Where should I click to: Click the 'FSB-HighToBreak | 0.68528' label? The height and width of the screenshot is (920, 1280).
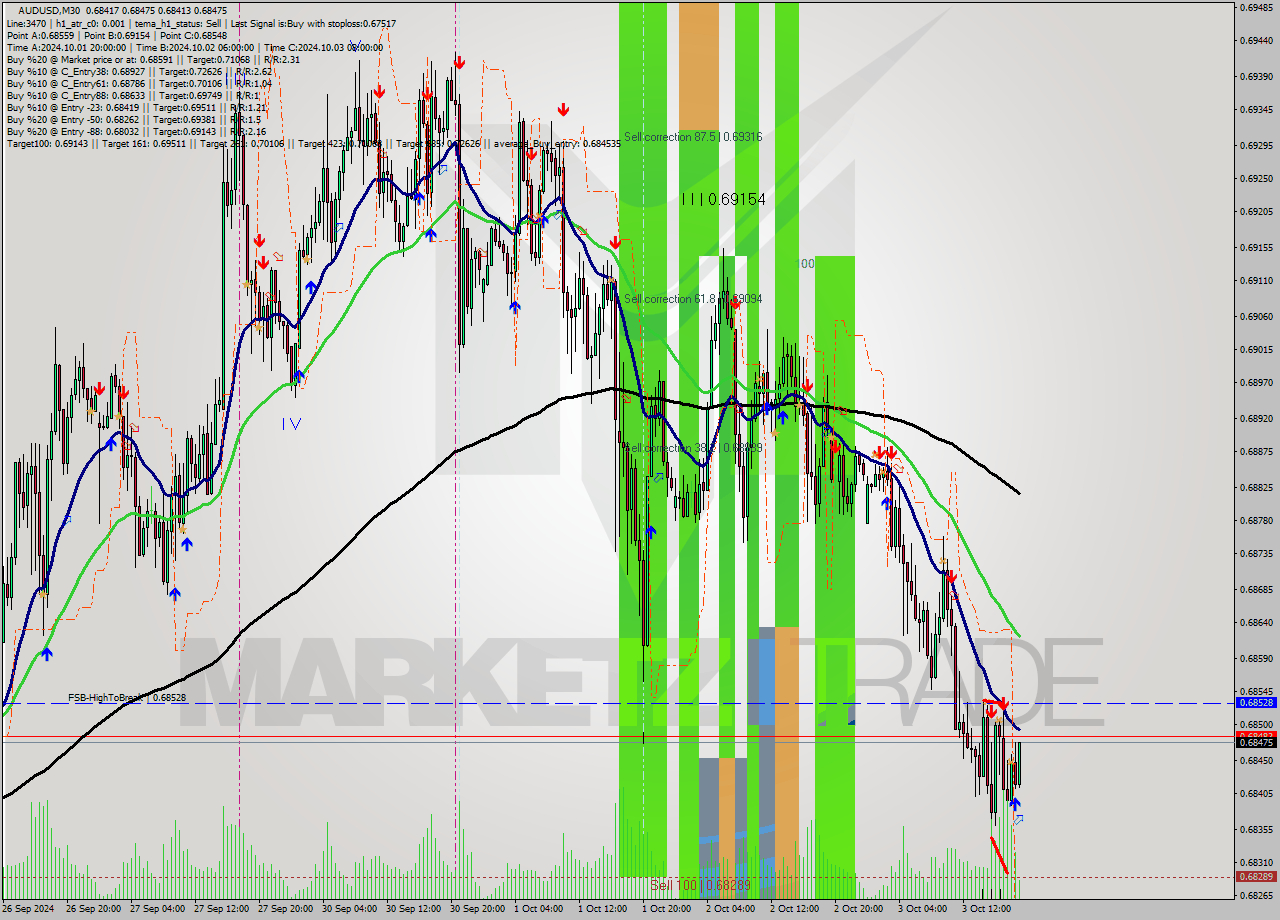coord(127,697)
